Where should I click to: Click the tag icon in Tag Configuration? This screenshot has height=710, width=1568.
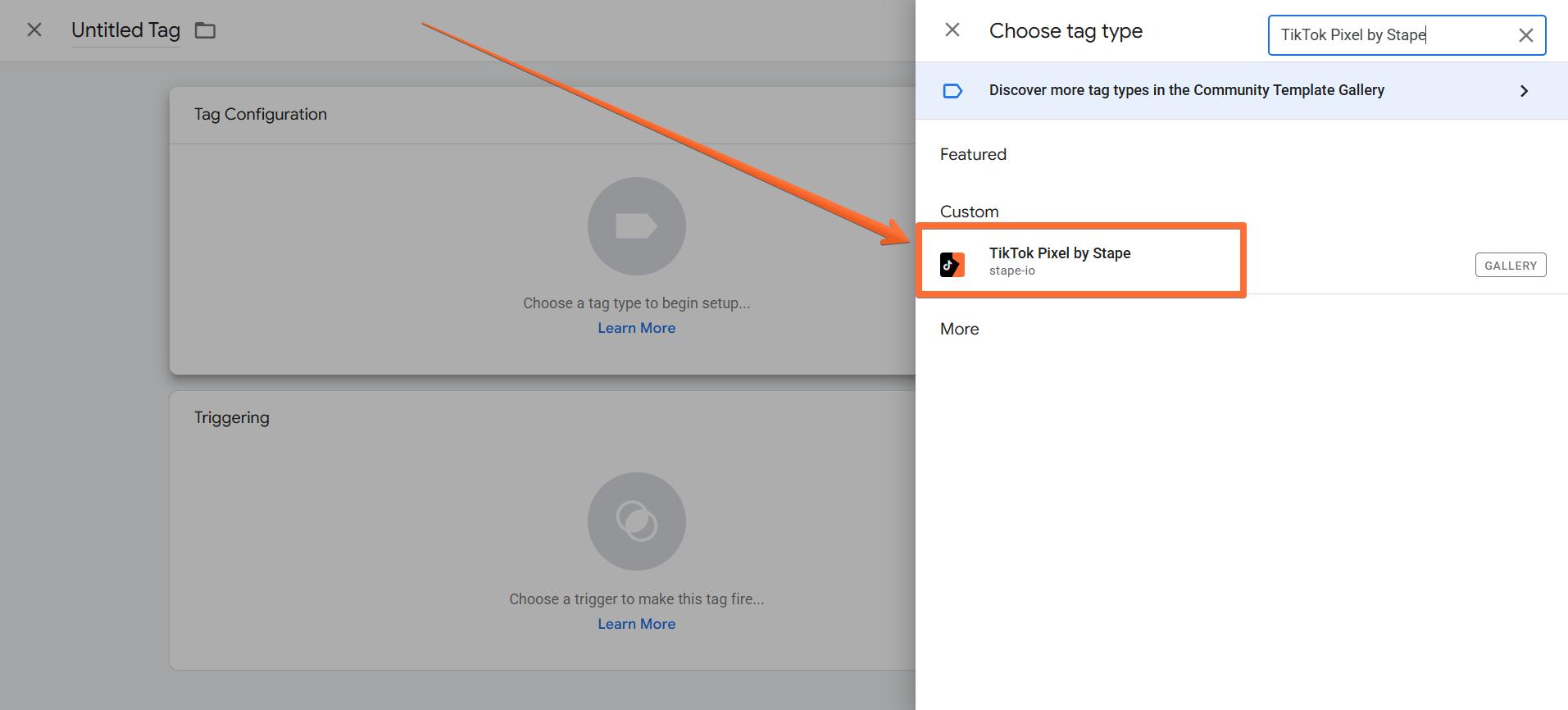[636, 226]
